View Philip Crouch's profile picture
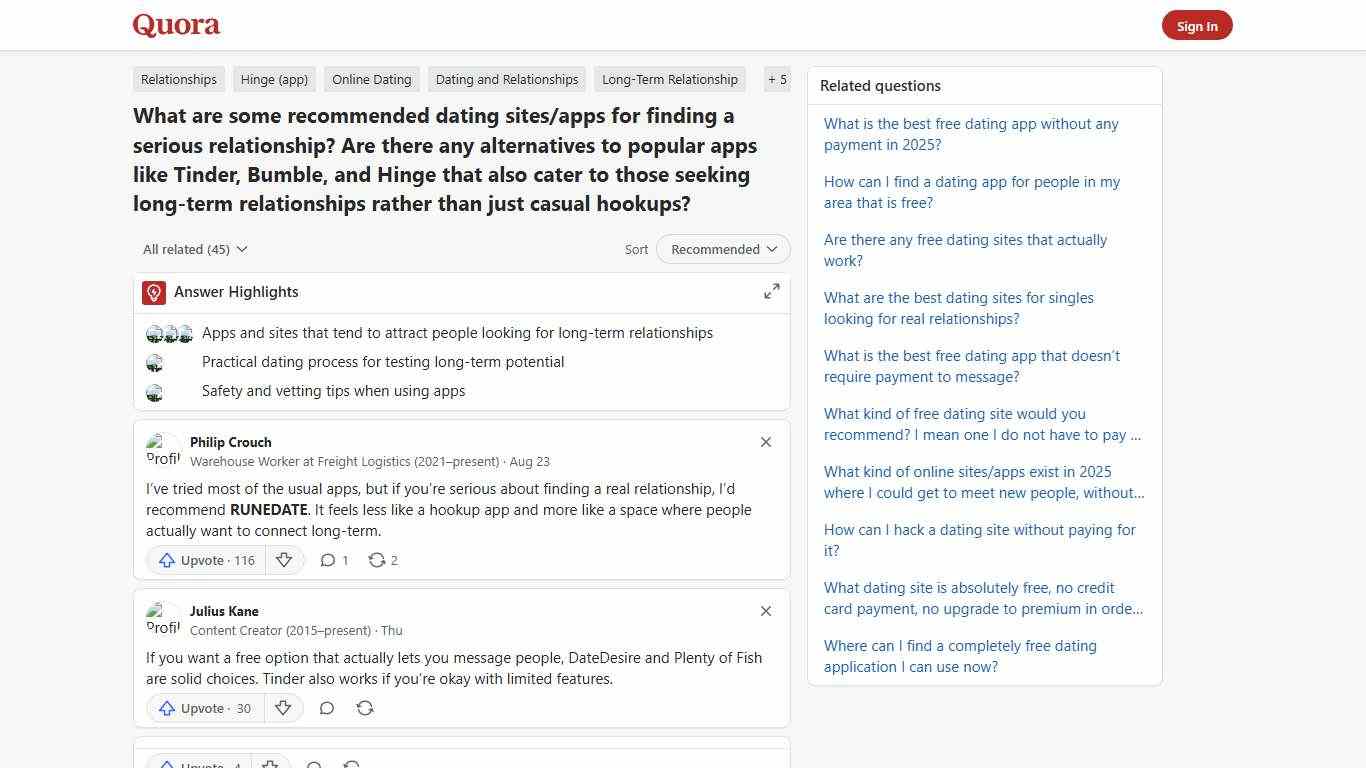 [x=163, y=450]
